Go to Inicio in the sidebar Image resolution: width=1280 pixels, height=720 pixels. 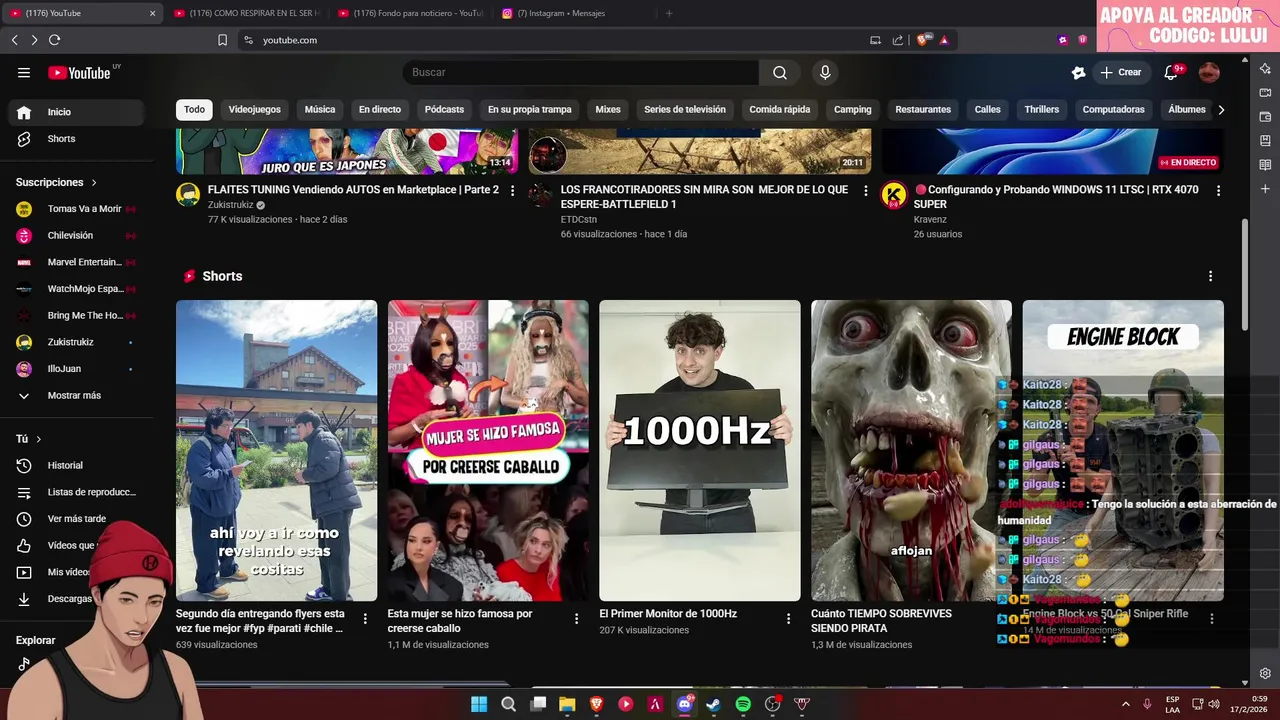tap(76, 112)
